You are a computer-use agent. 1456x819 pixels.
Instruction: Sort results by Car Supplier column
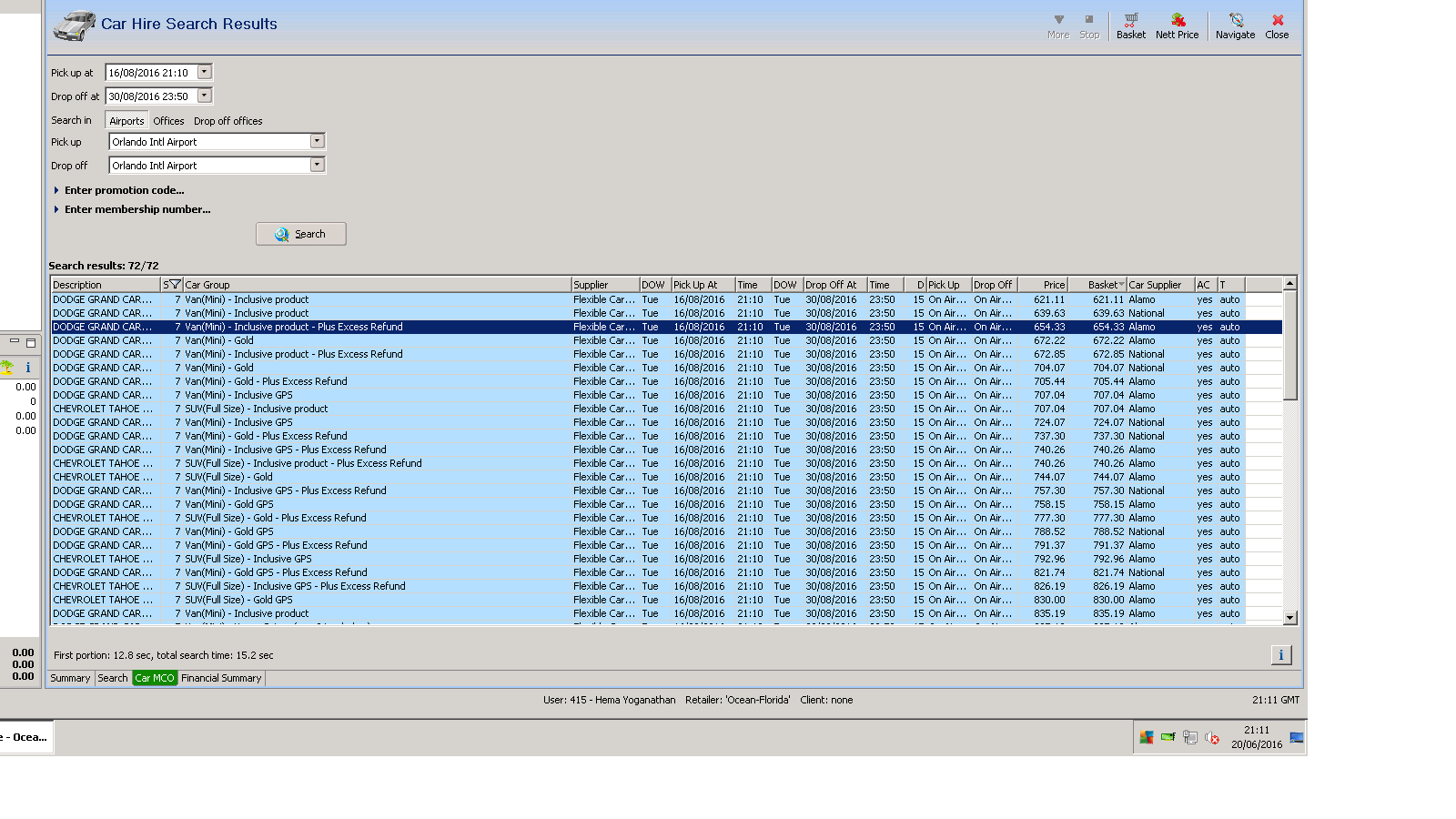tap(1160, 285)
